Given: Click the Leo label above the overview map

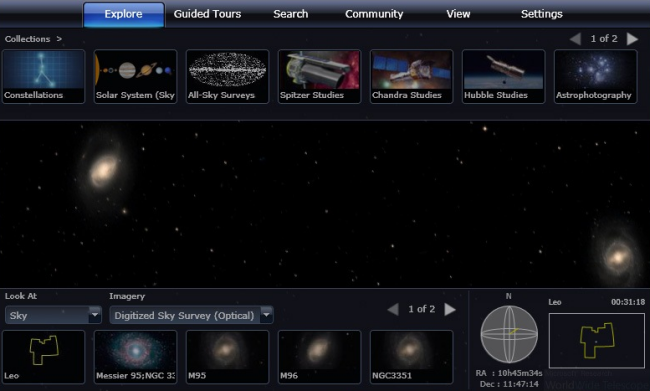Looking at the screenshot, I should click(555, 302).
